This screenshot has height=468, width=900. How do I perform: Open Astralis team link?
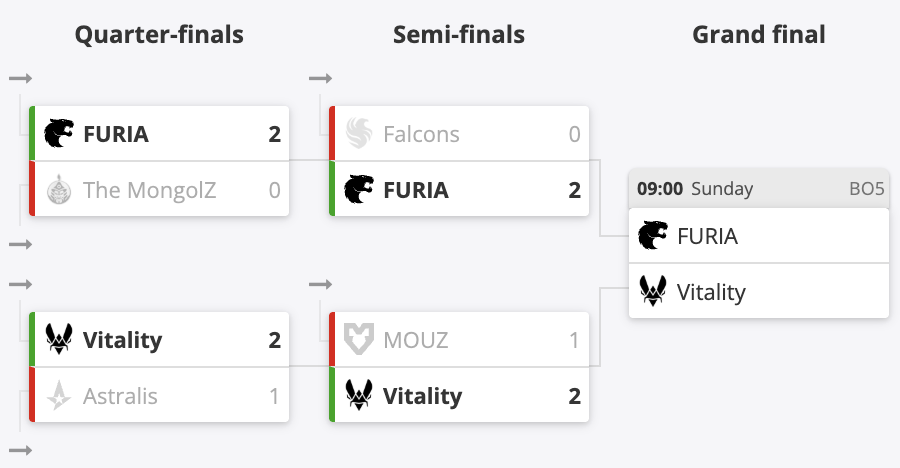121,396
